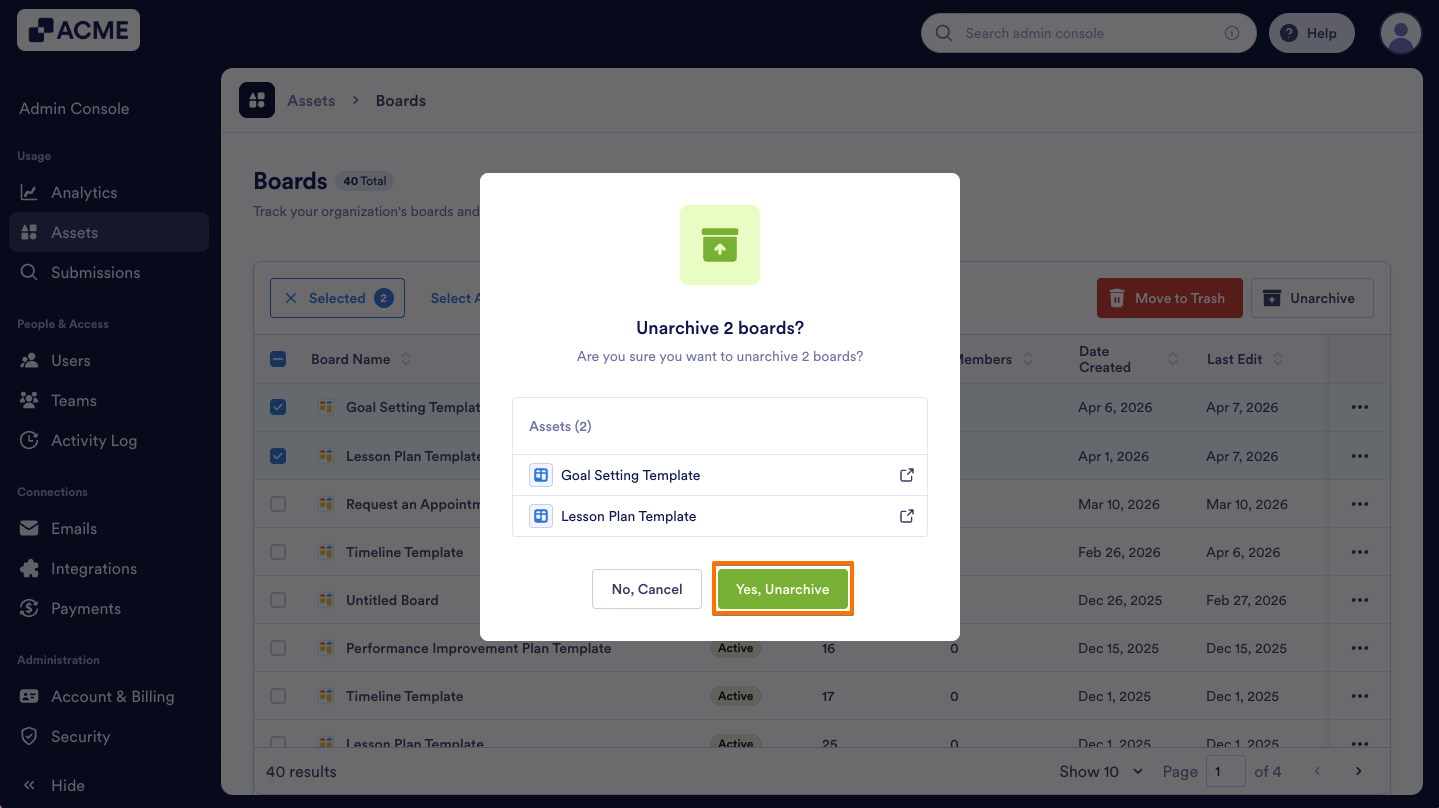Image resolution: width=1439 pixels, height=808 pixels.
Task: Confirm with Yes, Unarchive button
Action: [x=782, y=589]
